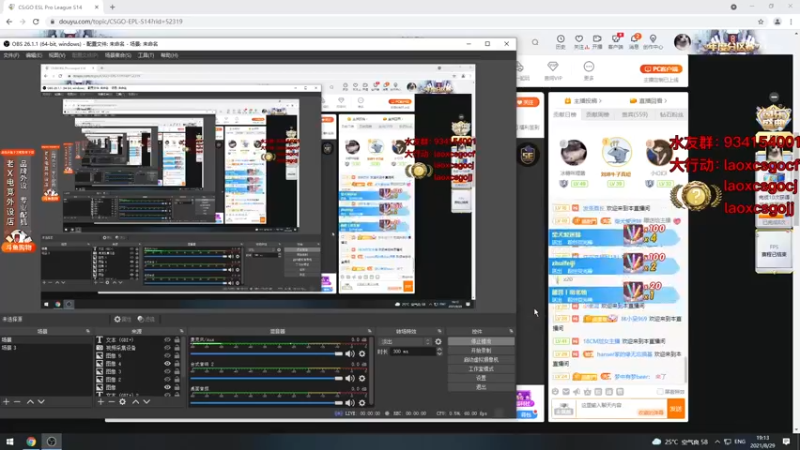
Task: Adjust transition duration with the stepper arrows
Action: (x=439, y=352)
